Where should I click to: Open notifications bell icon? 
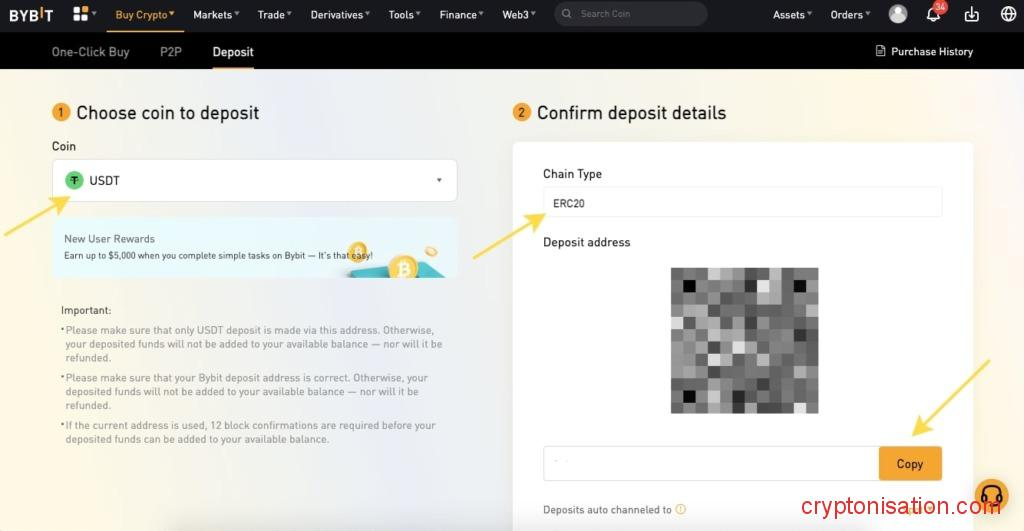point(933,15)
